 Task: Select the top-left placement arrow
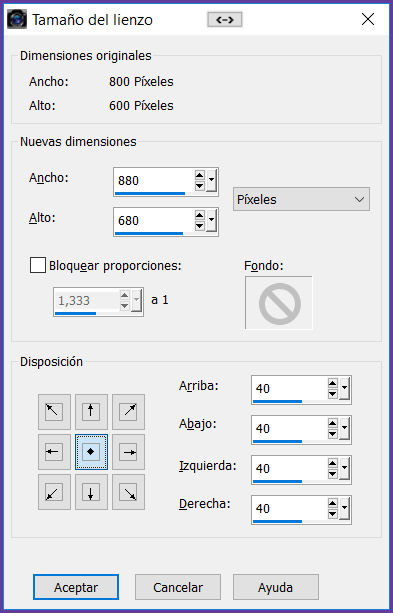(x=54, y=412)
